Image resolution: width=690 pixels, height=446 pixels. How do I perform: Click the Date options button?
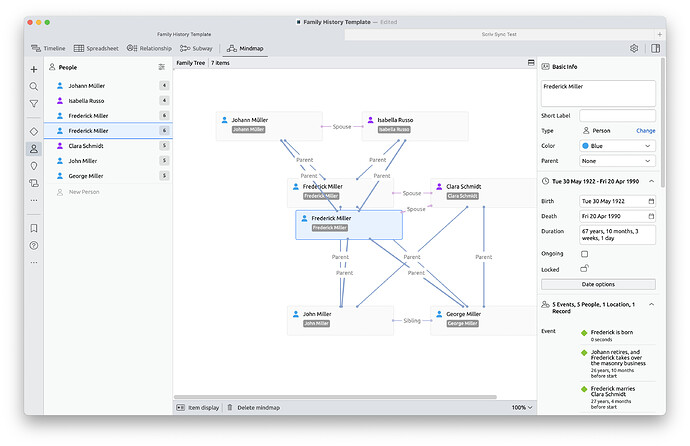[598, 284]
